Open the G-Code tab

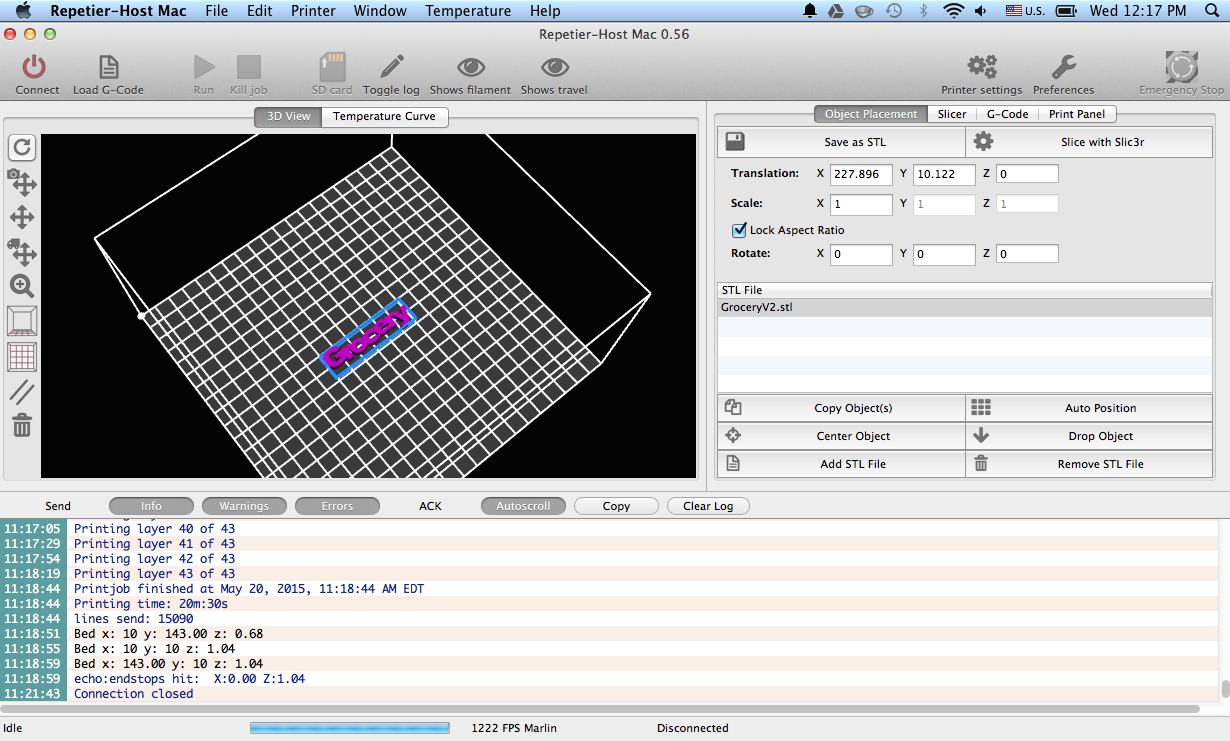(1006, 114)
